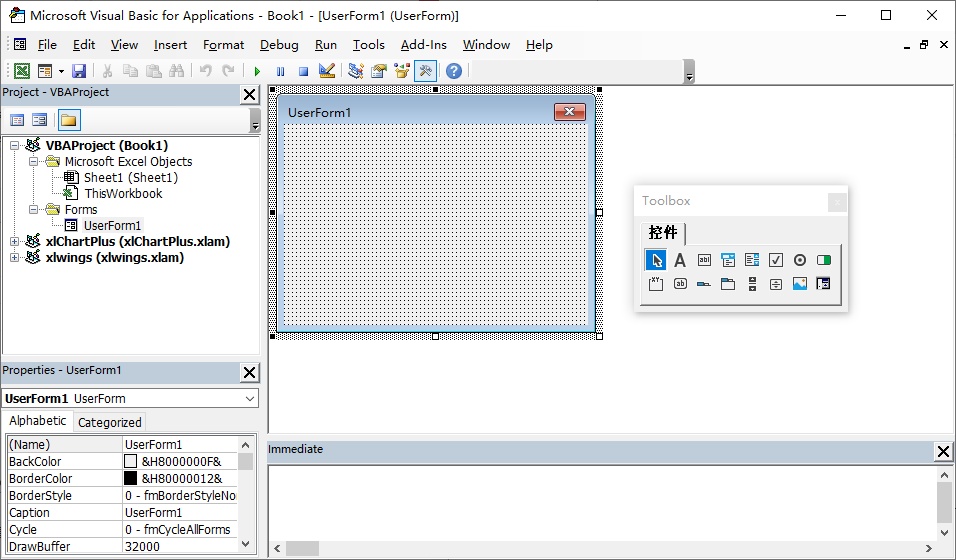This screenshot has height=560, width=956.
Task: Click the Reset stop icon
Action: coord(304,71)
